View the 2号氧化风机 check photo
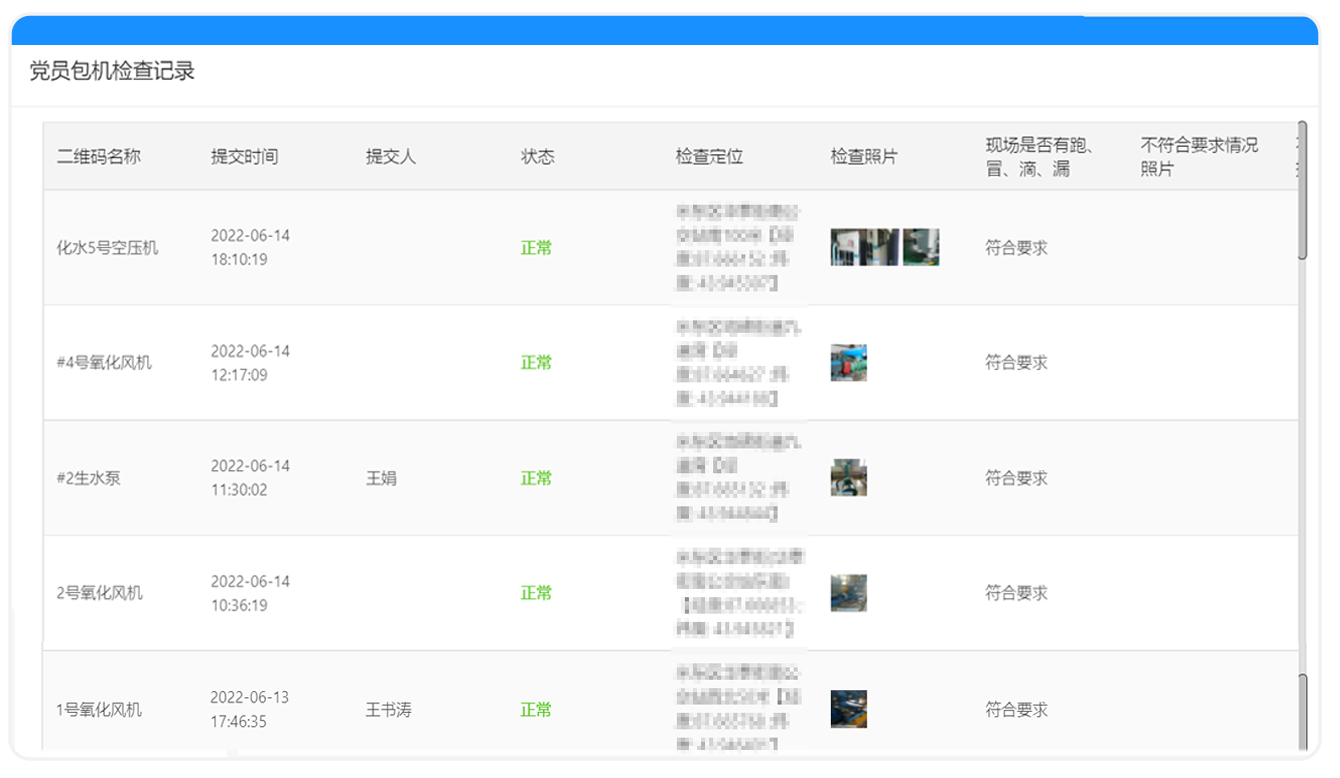This screenshot has width=1340, height=778. click(848, 592)
